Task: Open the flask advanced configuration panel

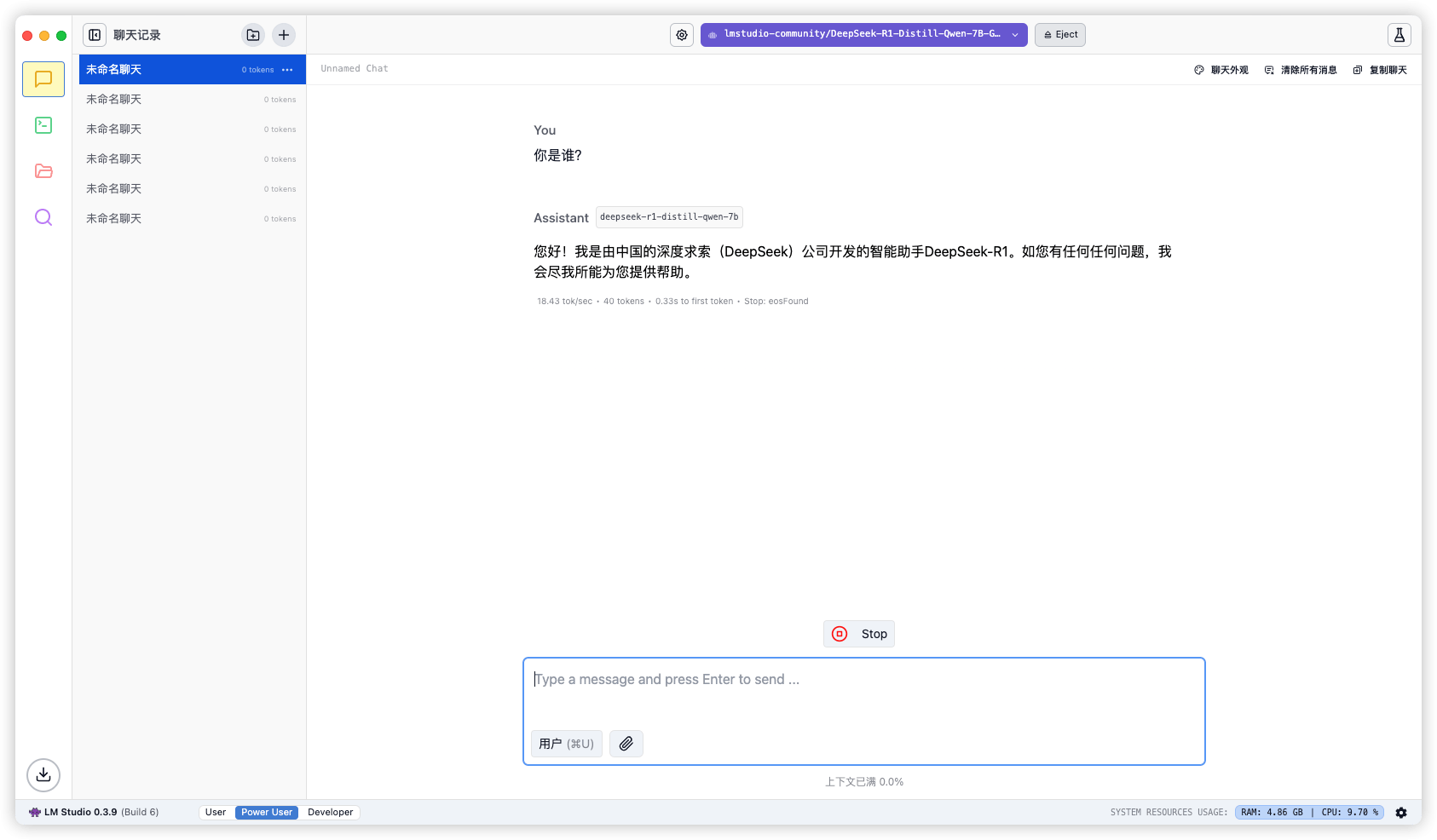Action: pyautogui.click(x=1399, y=35)
